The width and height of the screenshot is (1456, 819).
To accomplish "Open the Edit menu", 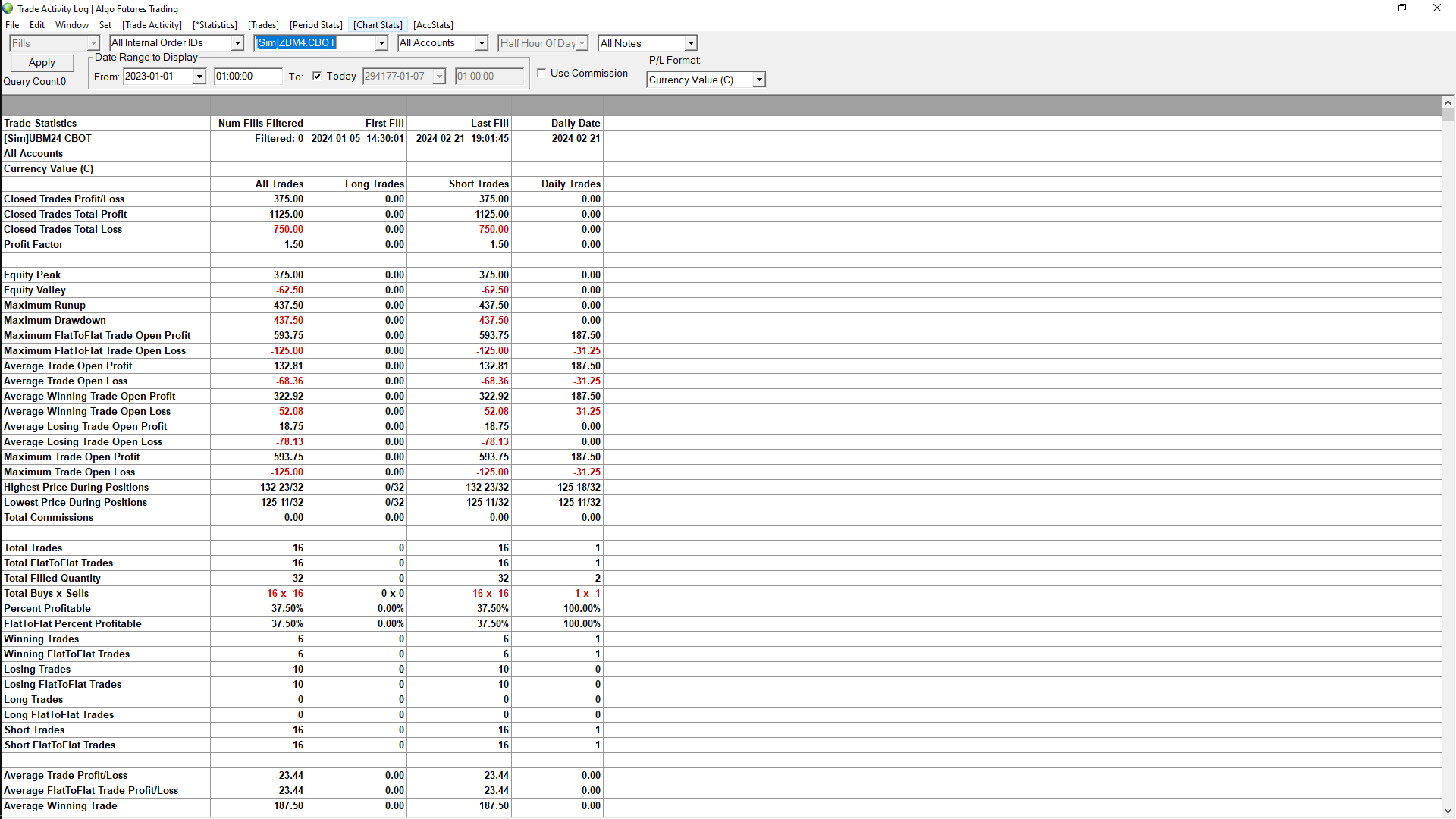I will (37, 25).
